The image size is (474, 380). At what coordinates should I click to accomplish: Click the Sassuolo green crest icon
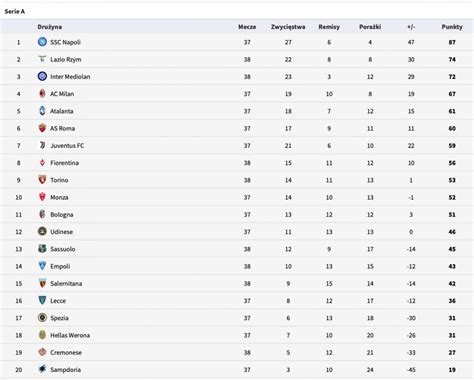coord(42,249)
